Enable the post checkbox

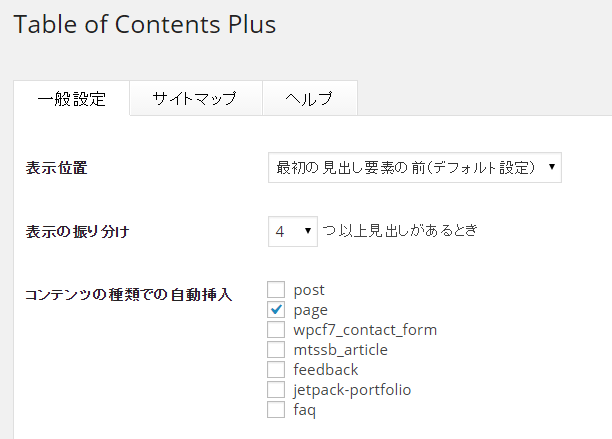277,290
